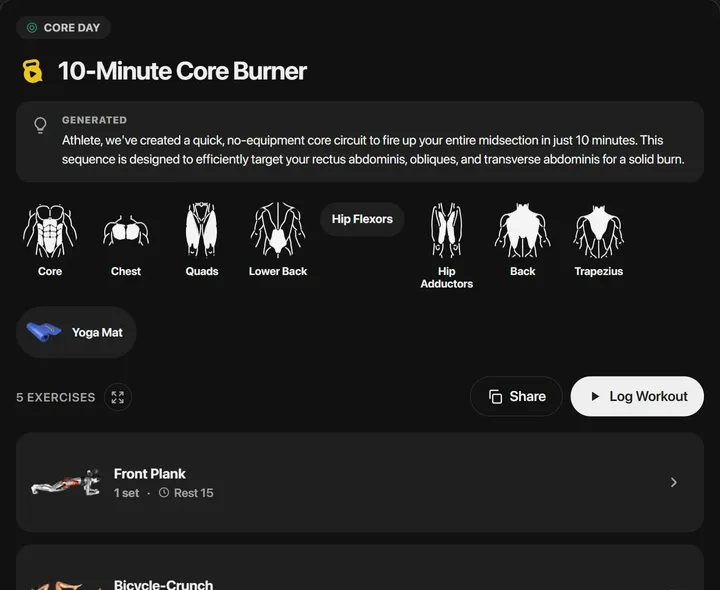Share this workout
720x590 pixels.
(x=516, y=396)
